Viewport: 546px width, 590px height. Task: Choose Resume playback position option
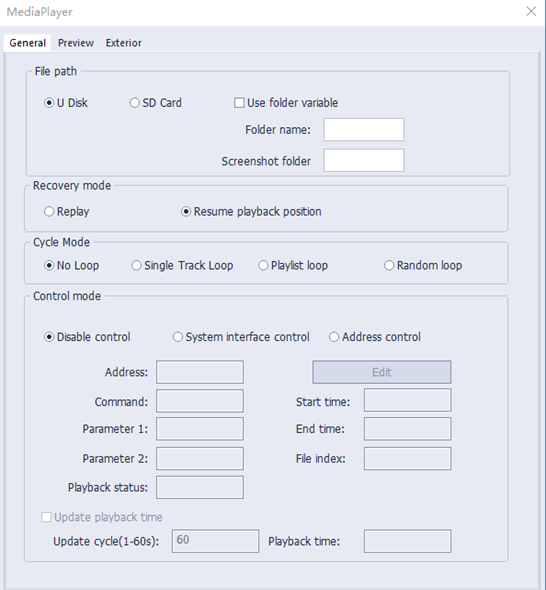click(x=251, y=211)
